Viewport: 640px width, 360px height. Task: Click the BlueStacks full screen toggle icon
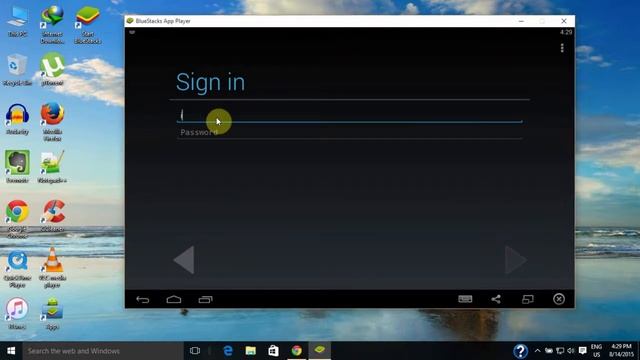pyautogui.click(x=527, y=300)
